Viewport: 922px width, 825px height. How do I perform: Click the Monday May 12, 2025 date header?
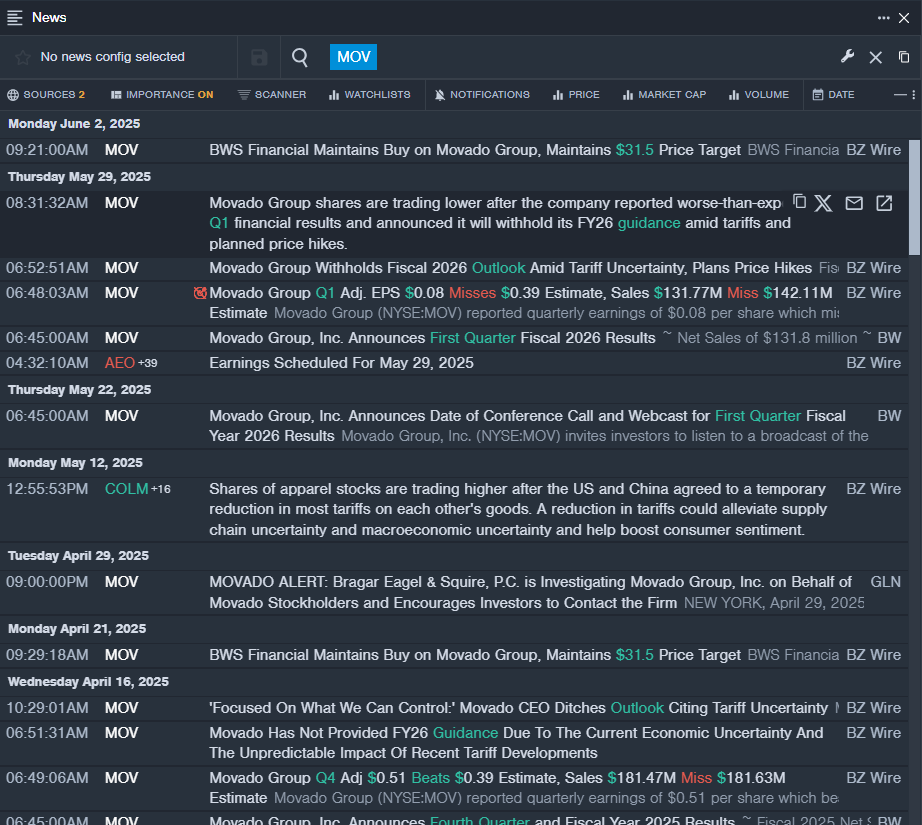point(75,463)
